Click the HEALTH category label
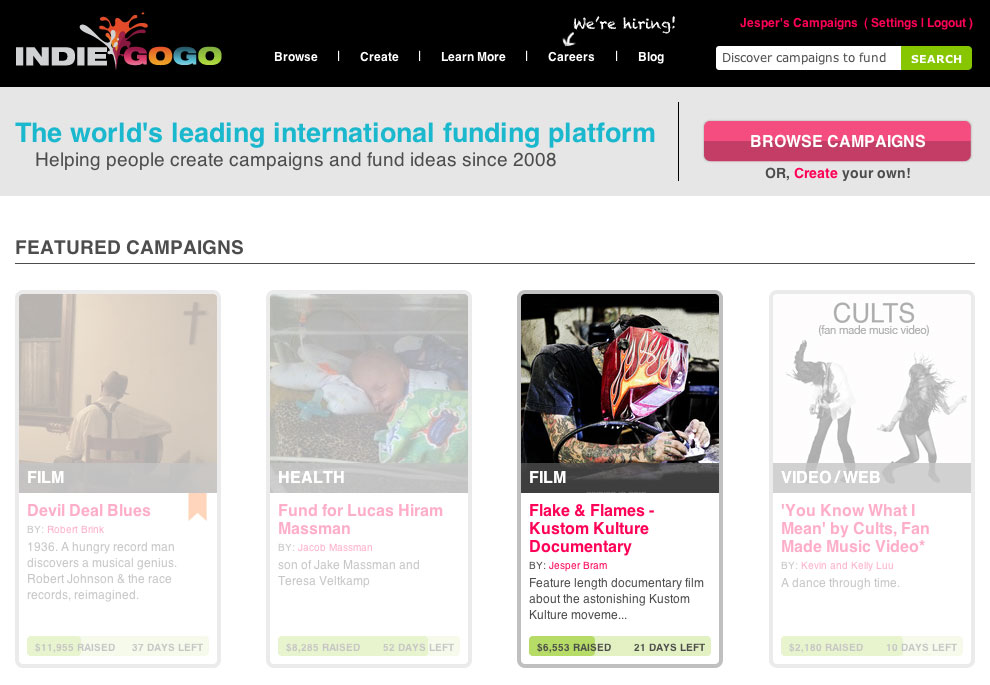Viewport: 990px width, 685px height. tap(311, 477)
